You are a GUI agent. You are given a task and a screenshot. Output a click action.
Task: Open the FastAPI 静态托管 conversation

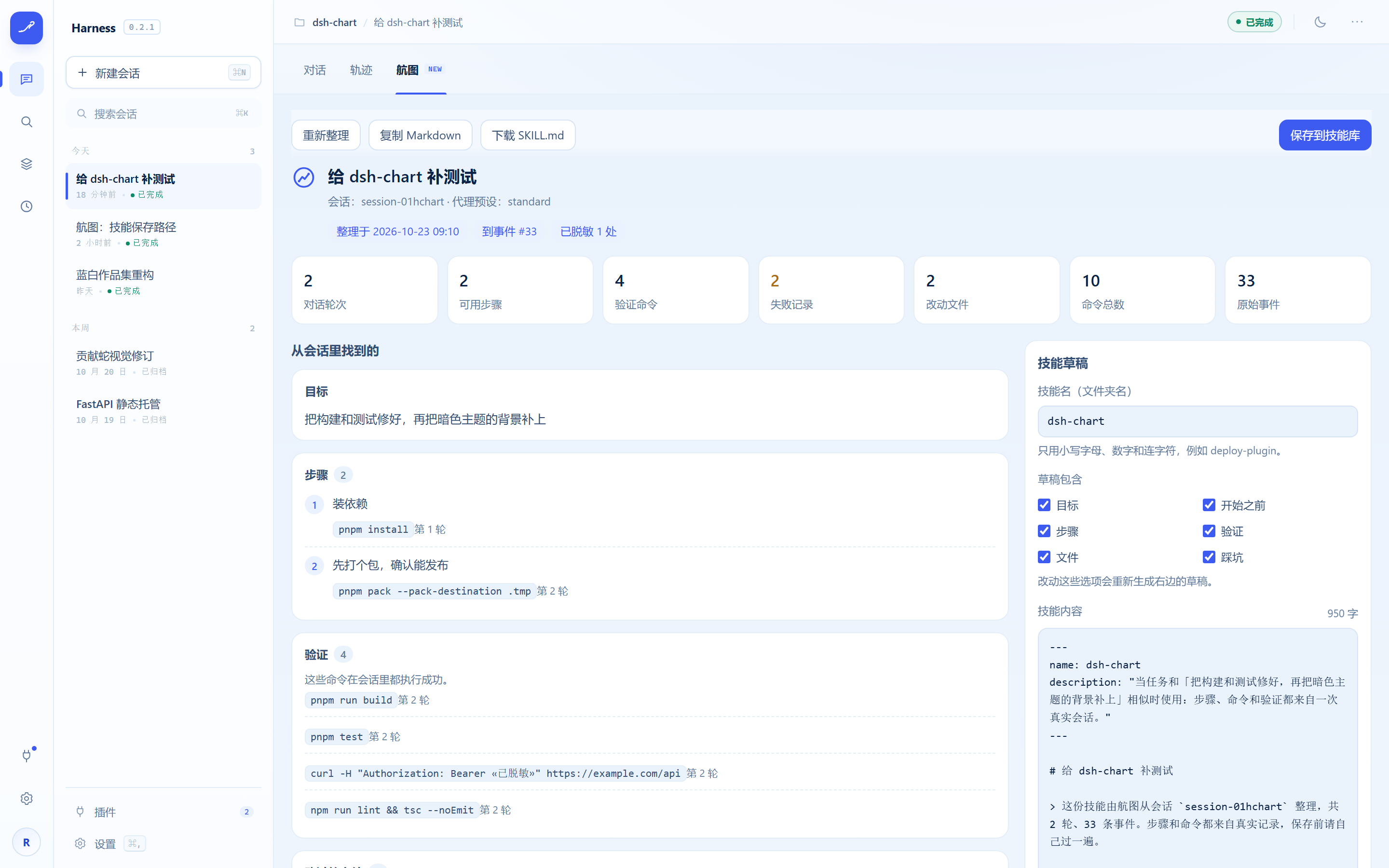click(x=163, y=411)
